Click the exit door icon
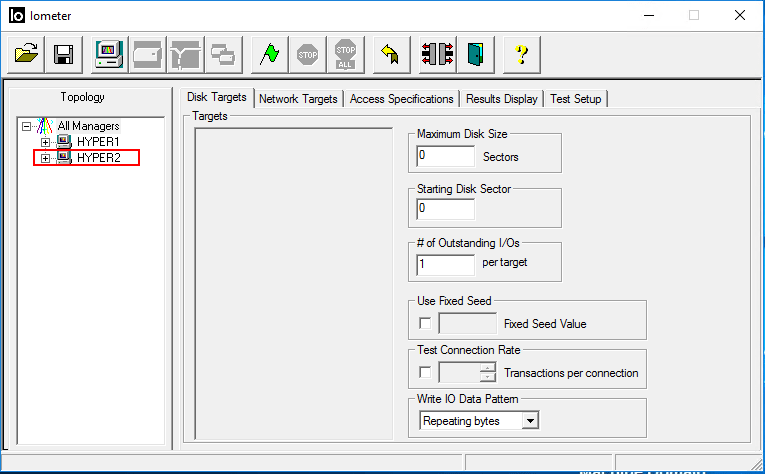Viewport: 765px width, 474px height. pos(476,54)
